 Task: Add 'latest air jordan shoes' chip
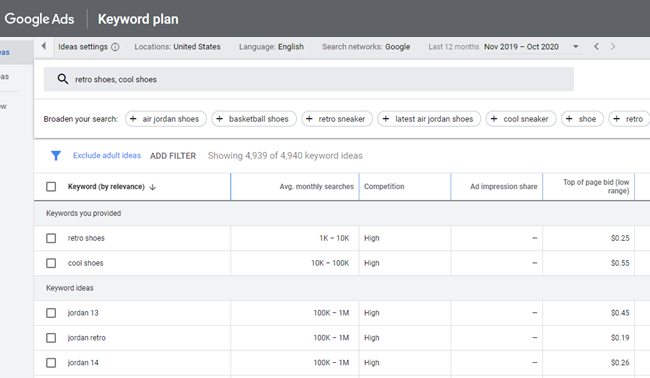tap(429, 119)
